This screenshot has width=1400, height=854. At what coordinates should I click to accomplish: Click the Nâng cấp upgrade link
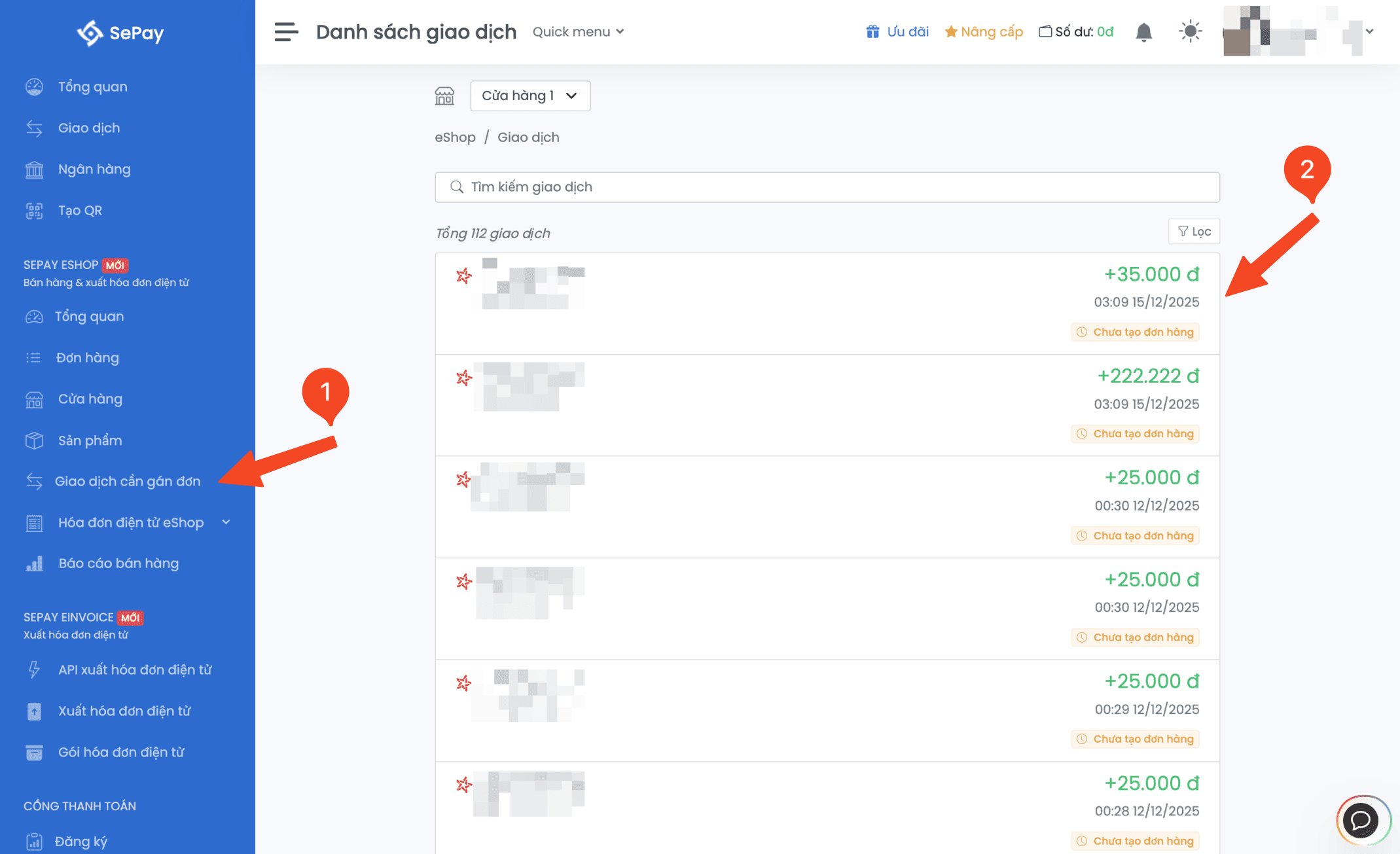coord(984,31)
